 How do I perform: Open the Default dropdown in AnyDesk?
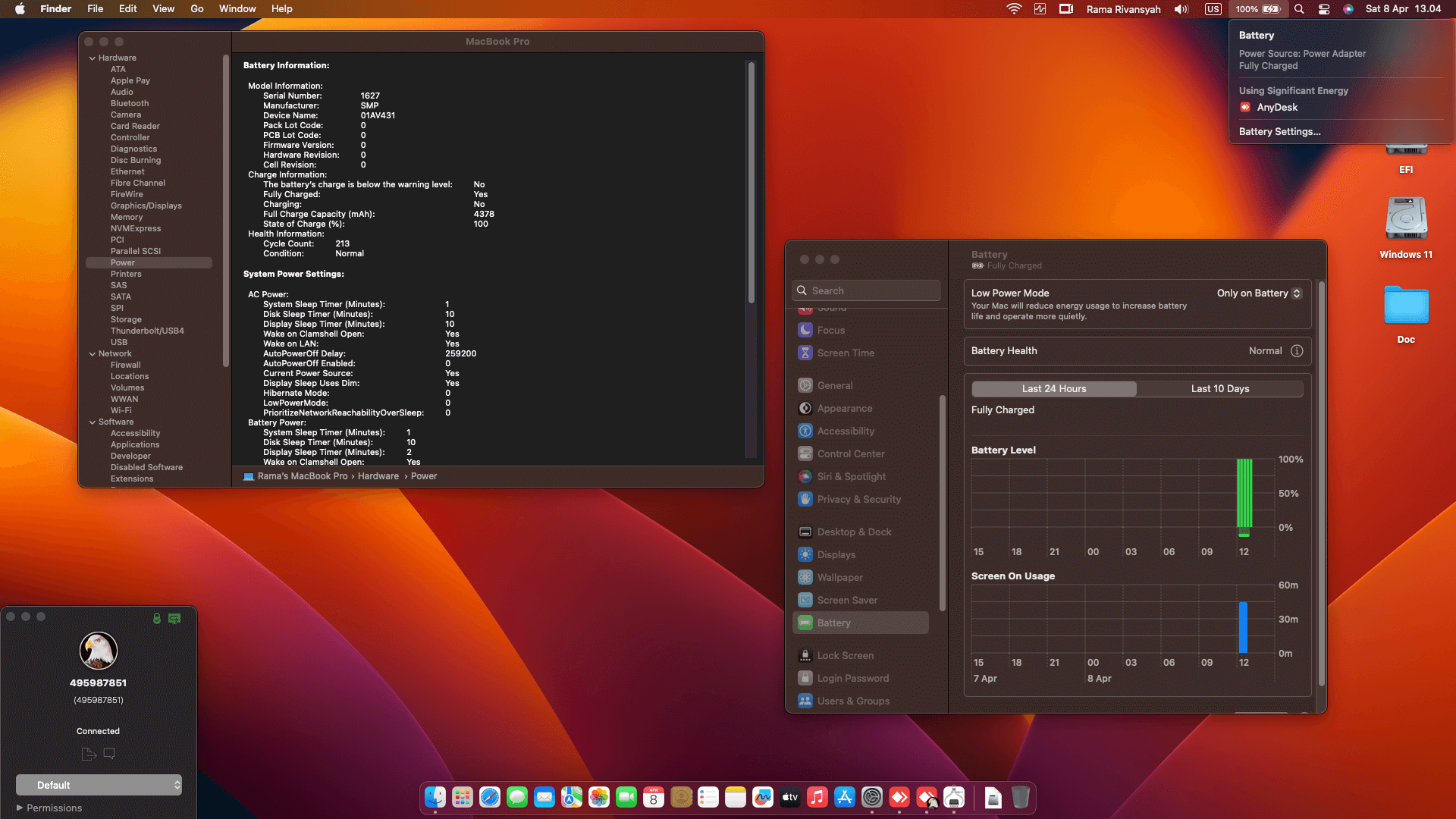(x=99, y=785)
